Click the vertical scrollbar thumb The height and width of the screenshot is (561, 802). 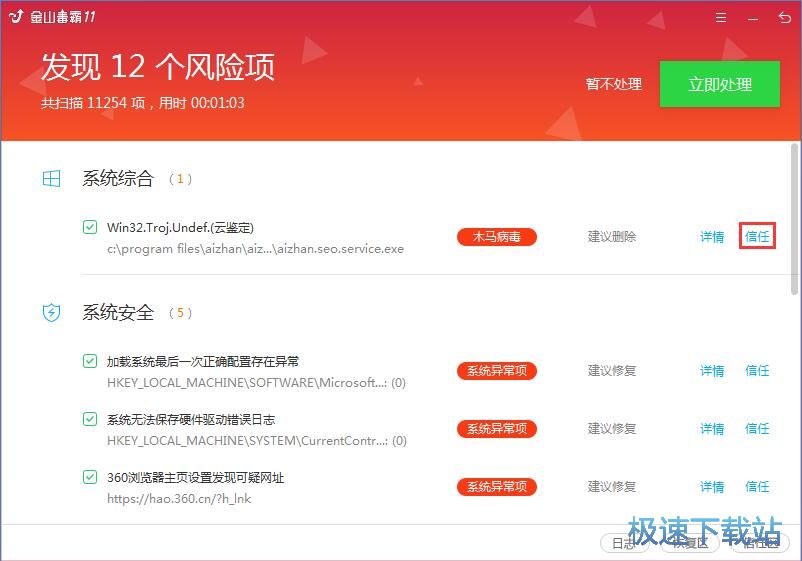pyautogui.click(x=794, y=219)
